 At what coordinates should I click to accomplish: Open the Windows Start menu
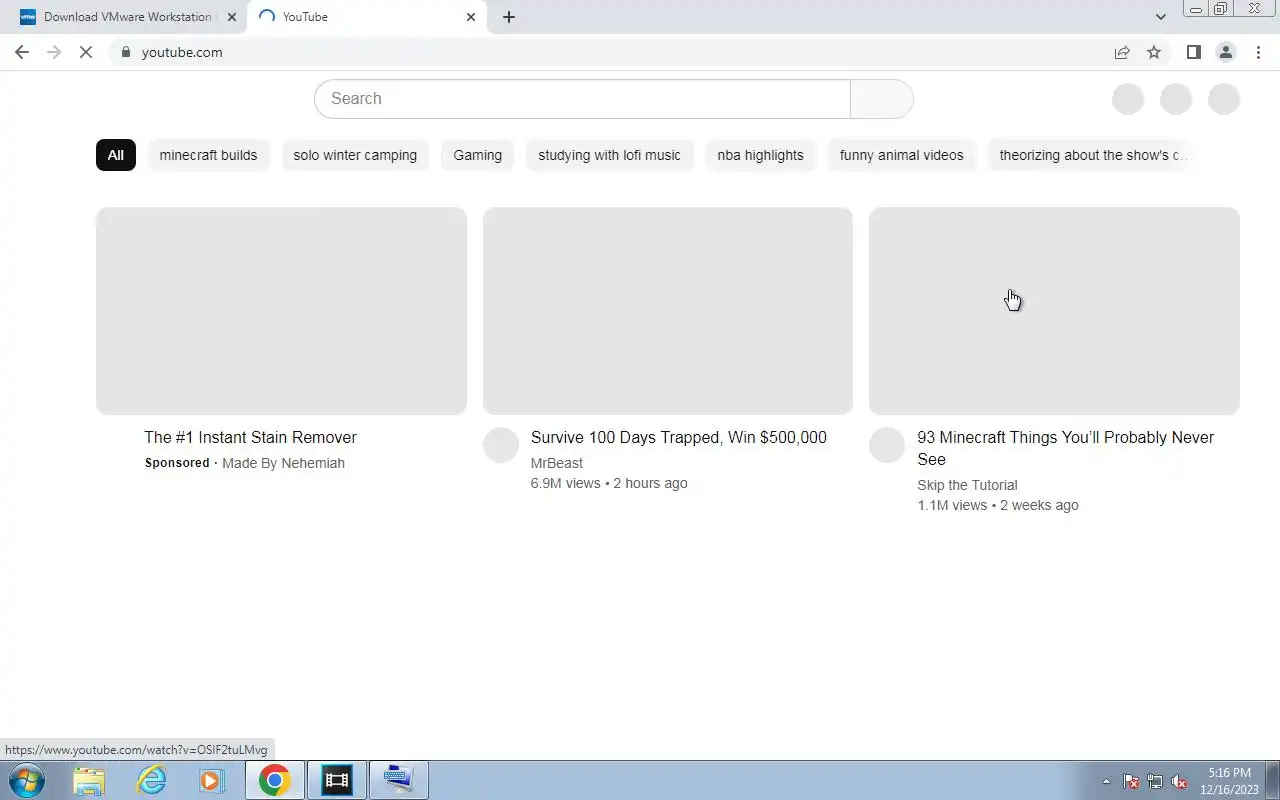click(26, 780)
